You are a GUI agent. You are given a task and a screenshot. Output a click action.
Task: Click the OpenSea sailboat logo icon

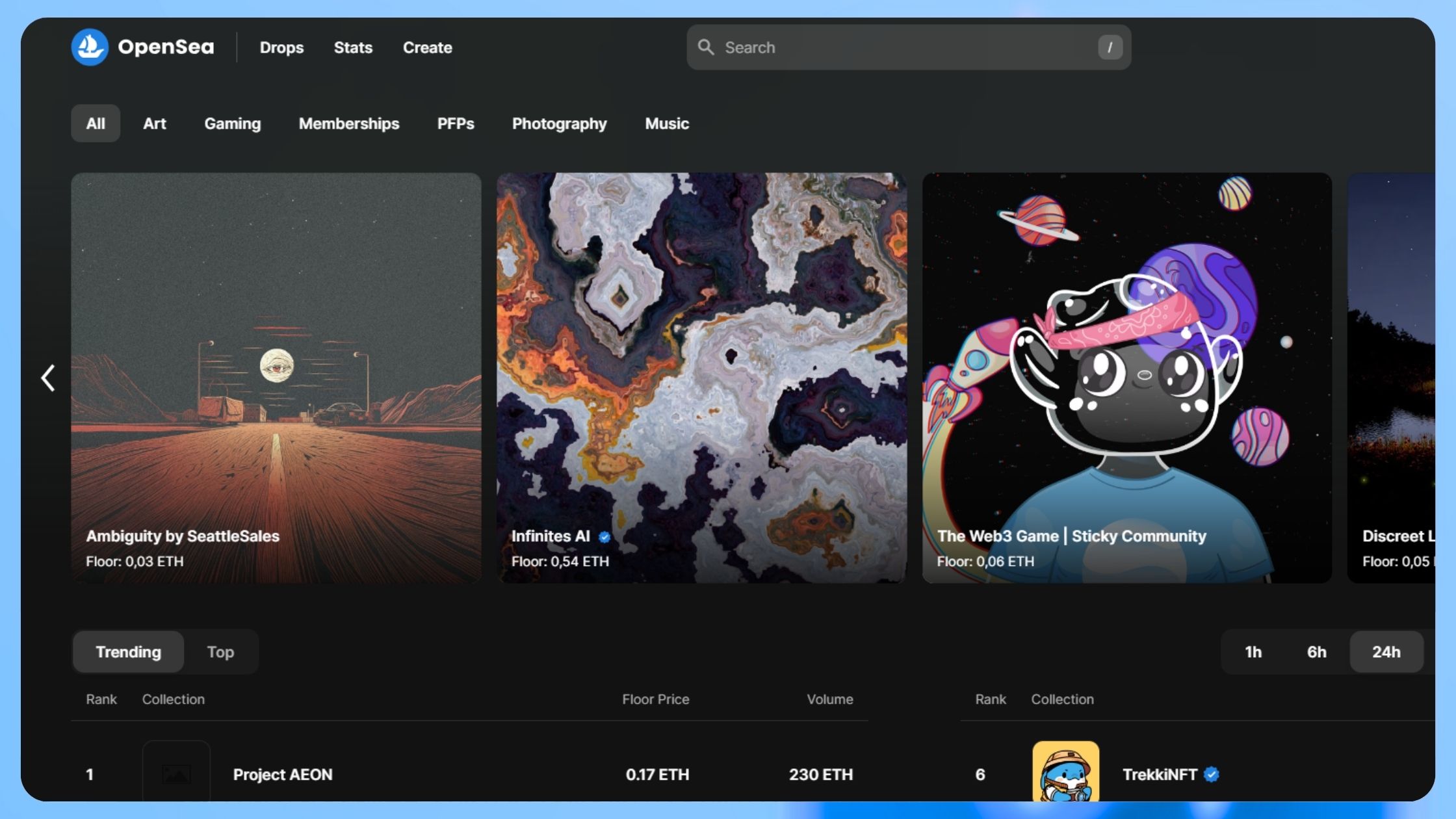pos(90,47)
